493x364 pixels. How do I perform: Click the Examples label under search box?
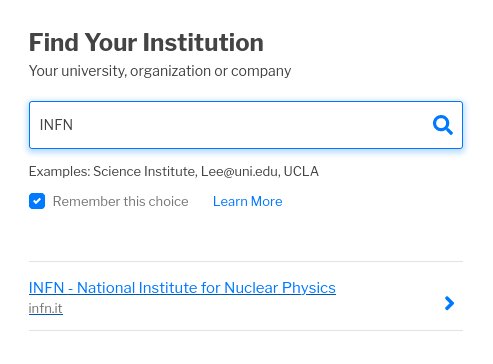pos(59,171)
